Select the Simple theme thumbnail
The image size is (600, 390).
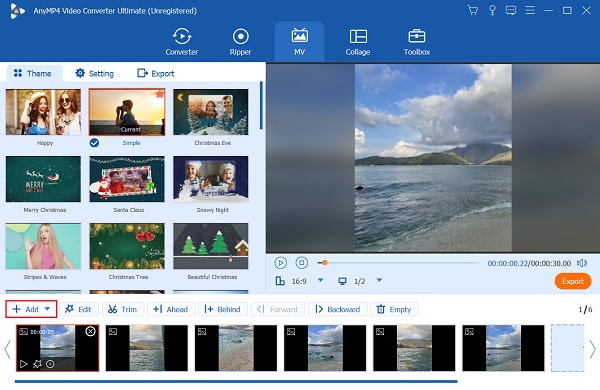[x=127, y=112]
